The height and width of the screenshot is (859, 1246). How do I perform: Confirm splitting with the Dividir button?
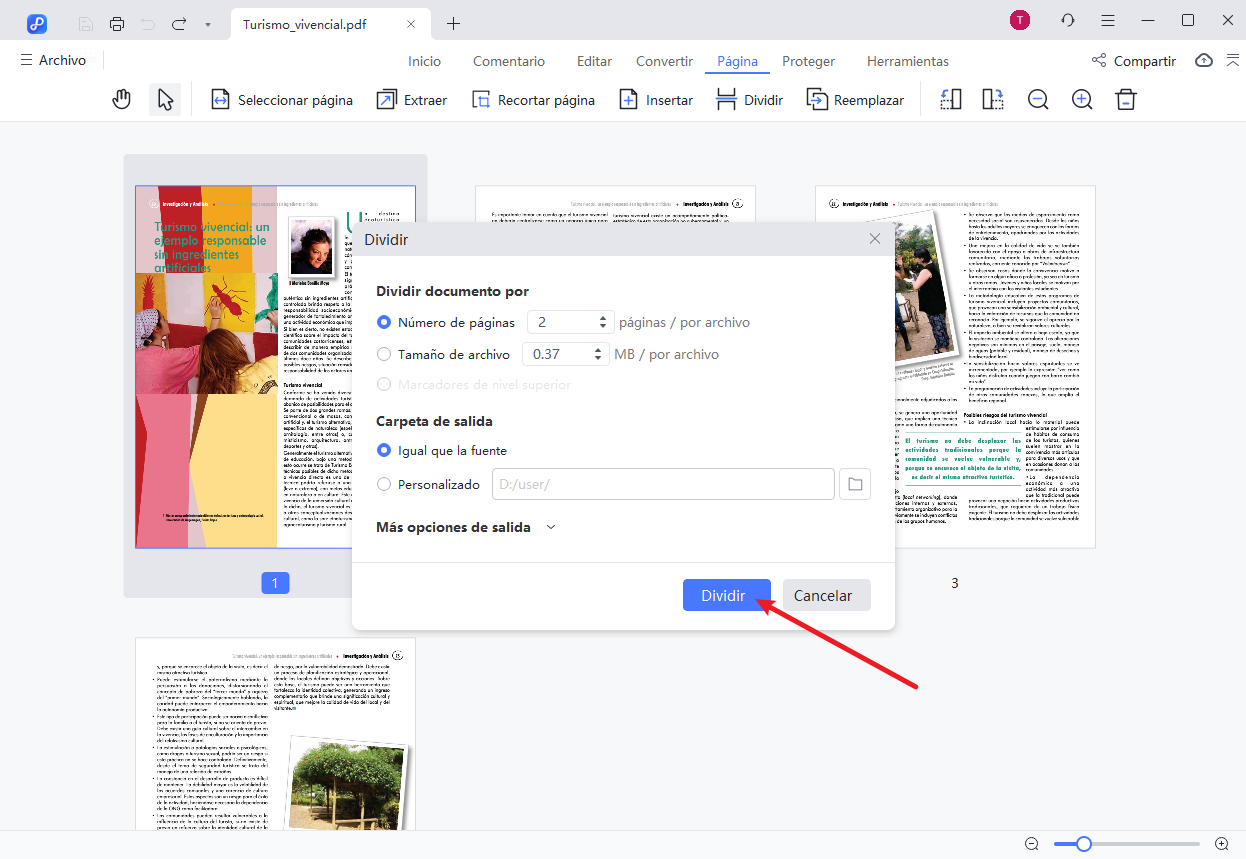(726, 594)
